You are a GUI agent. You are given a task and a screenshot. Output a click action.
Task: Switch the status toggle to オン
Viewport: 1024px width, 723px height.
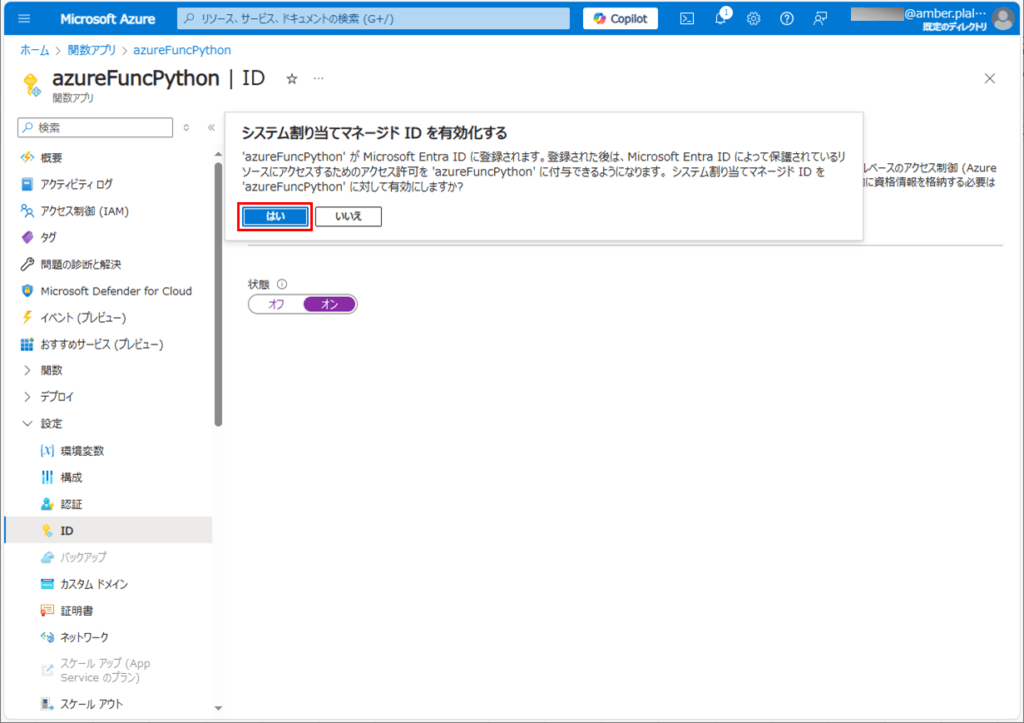pos(329,304)
